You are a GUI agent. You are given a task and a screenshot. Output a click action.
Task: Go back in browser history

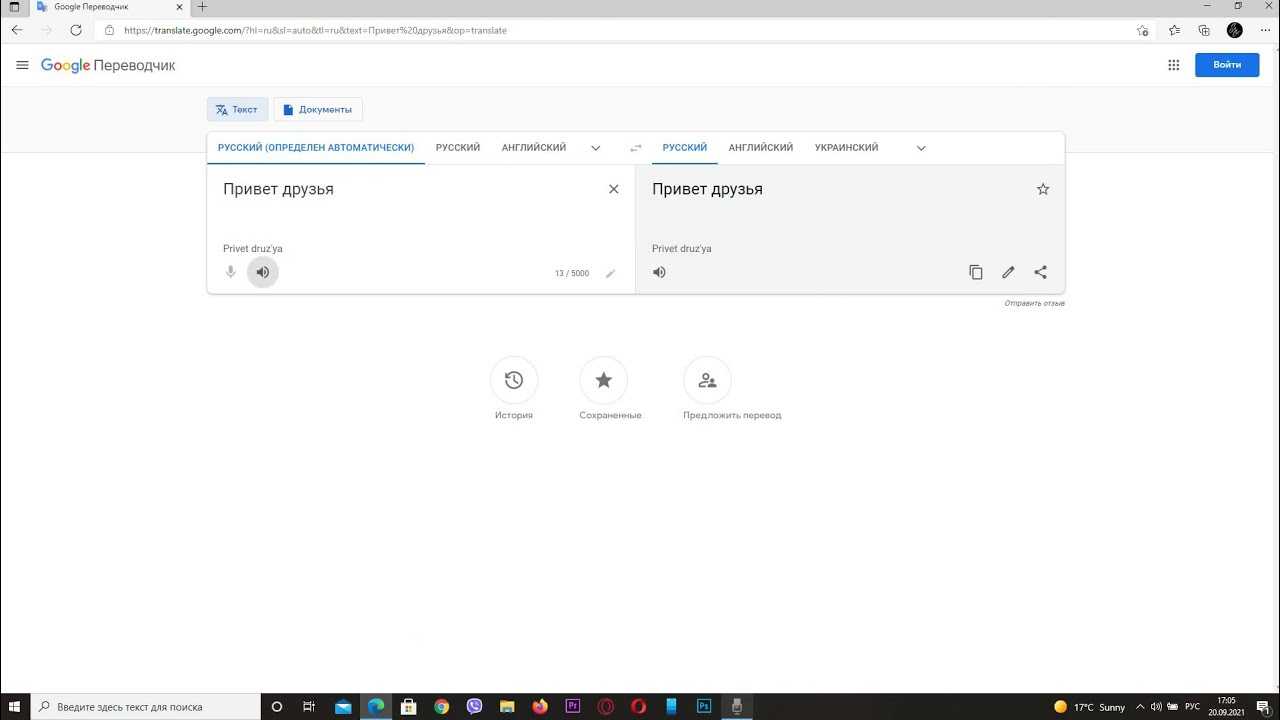click(17, 30)
